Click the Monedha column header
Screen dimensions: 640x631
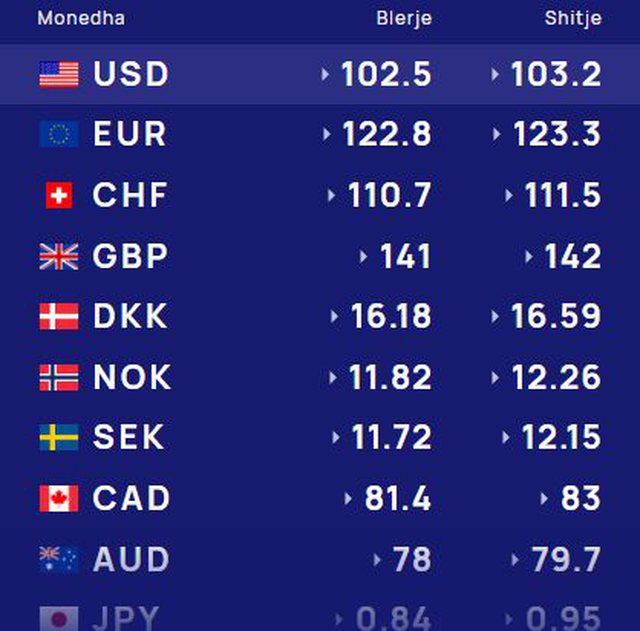click(81, 19)
